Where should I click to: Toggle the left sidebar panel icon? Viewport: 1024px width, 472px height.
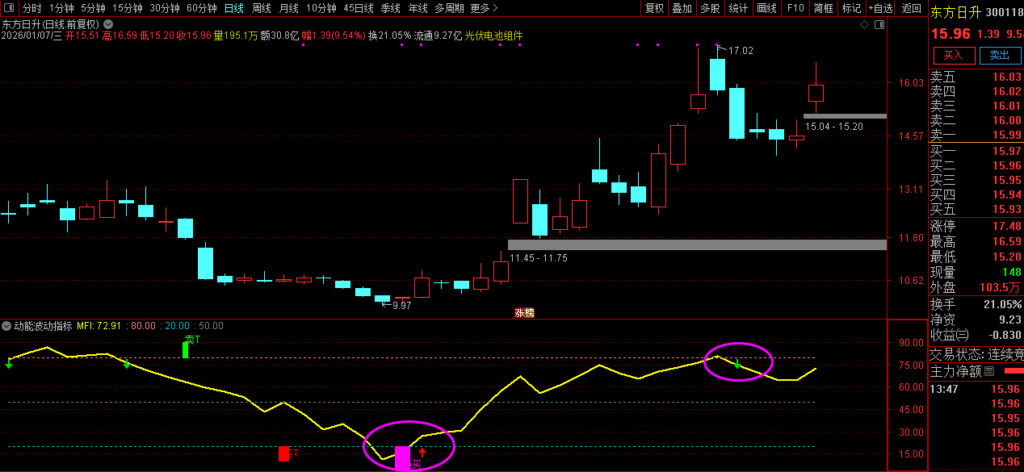coord(8,8)
